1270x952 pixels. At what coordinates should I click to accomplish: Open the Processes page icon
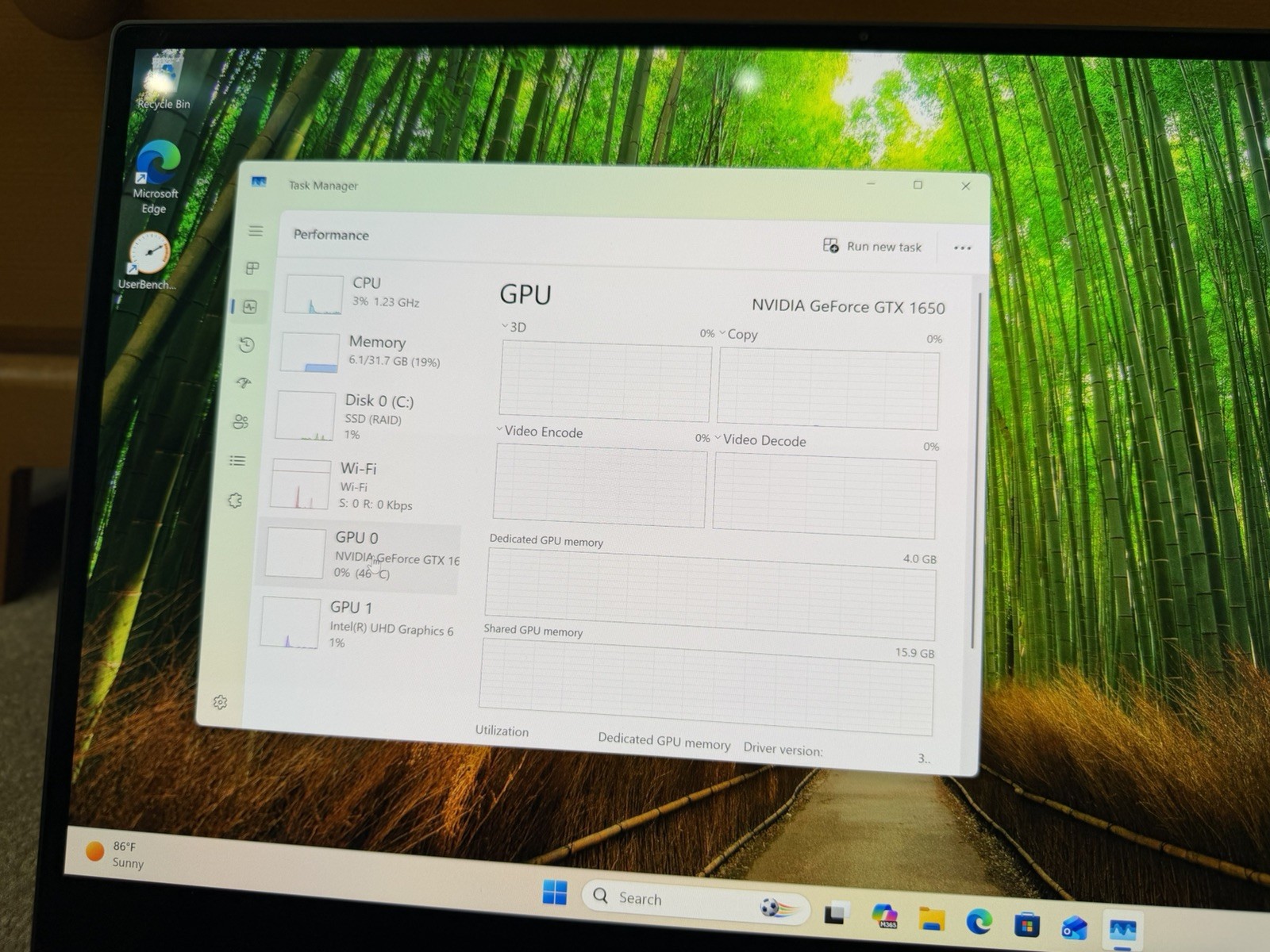[252, 268]
